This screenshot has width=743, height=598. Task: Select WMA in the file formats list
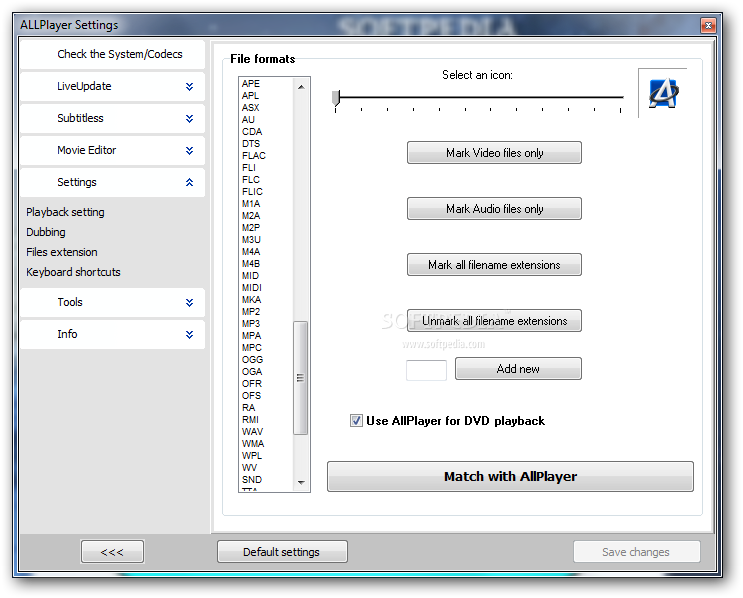coord(253,444)
